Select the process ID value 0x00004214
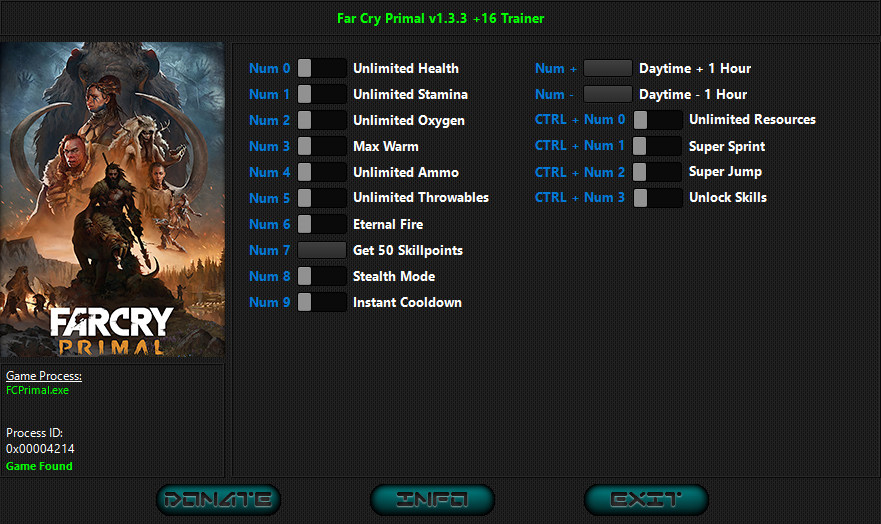 pos(40,449)
